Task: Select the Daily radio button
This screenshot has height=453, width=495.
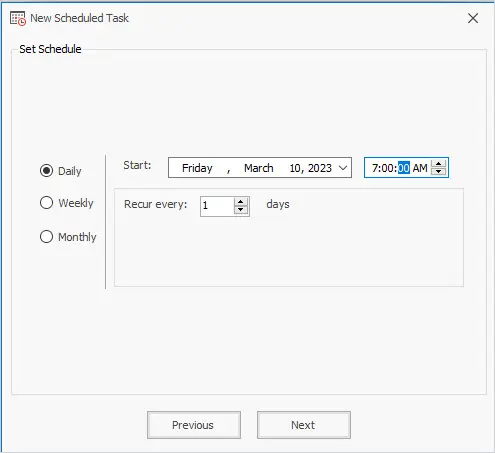Action: [x=46, y=171]
